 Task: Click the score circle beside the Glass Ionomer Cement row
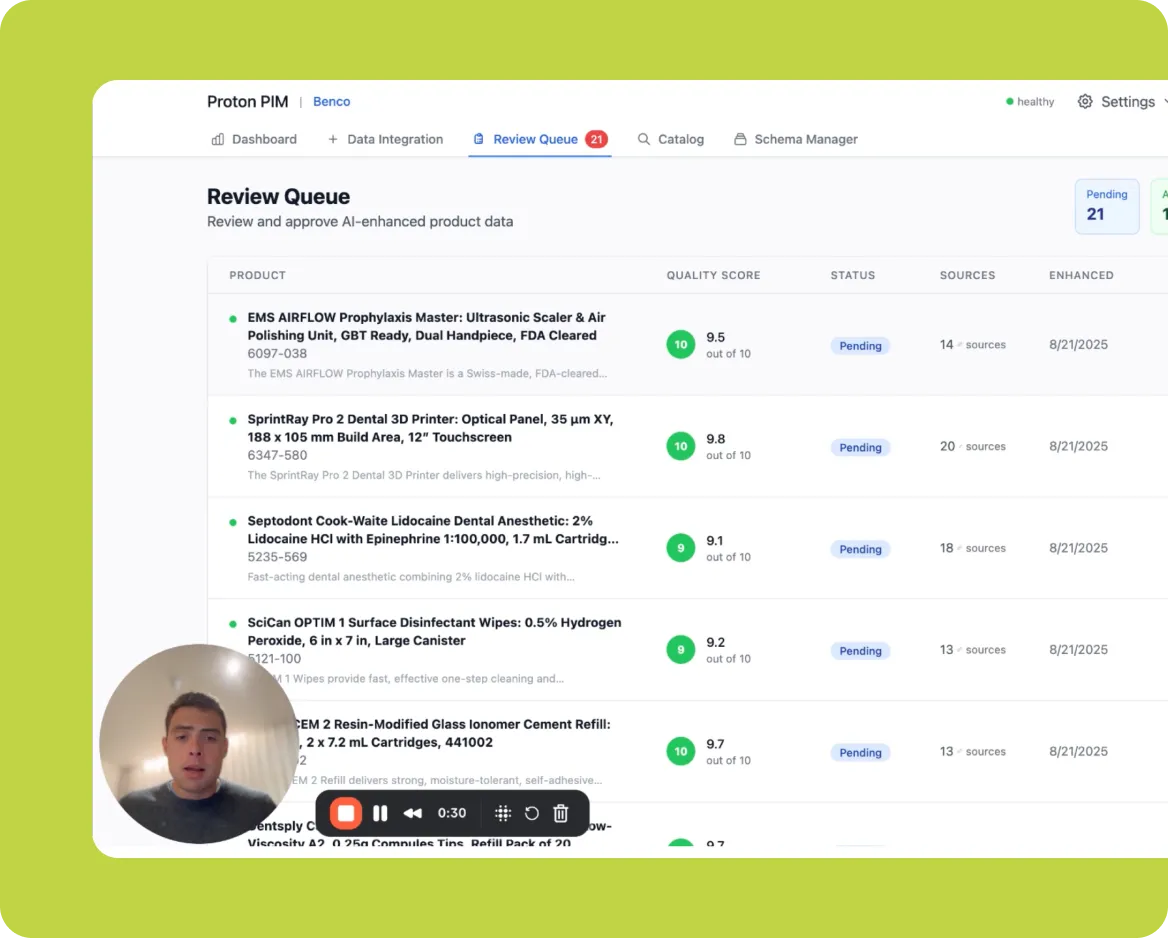pyautogui.click(x=680, y=751)
